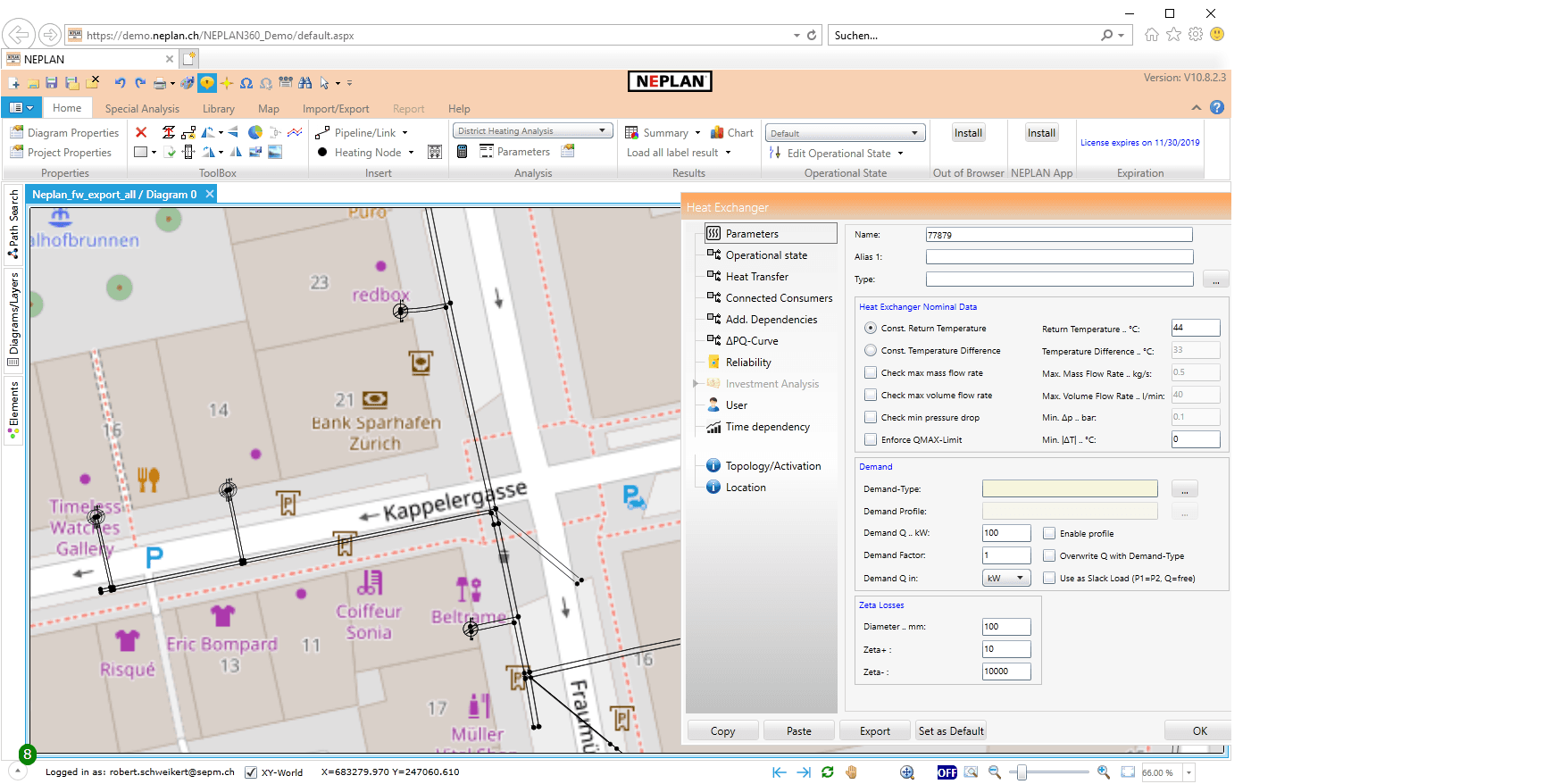Click the zoom in magnifier icon
1543x784 pixels.
(x=1104, y=772)
